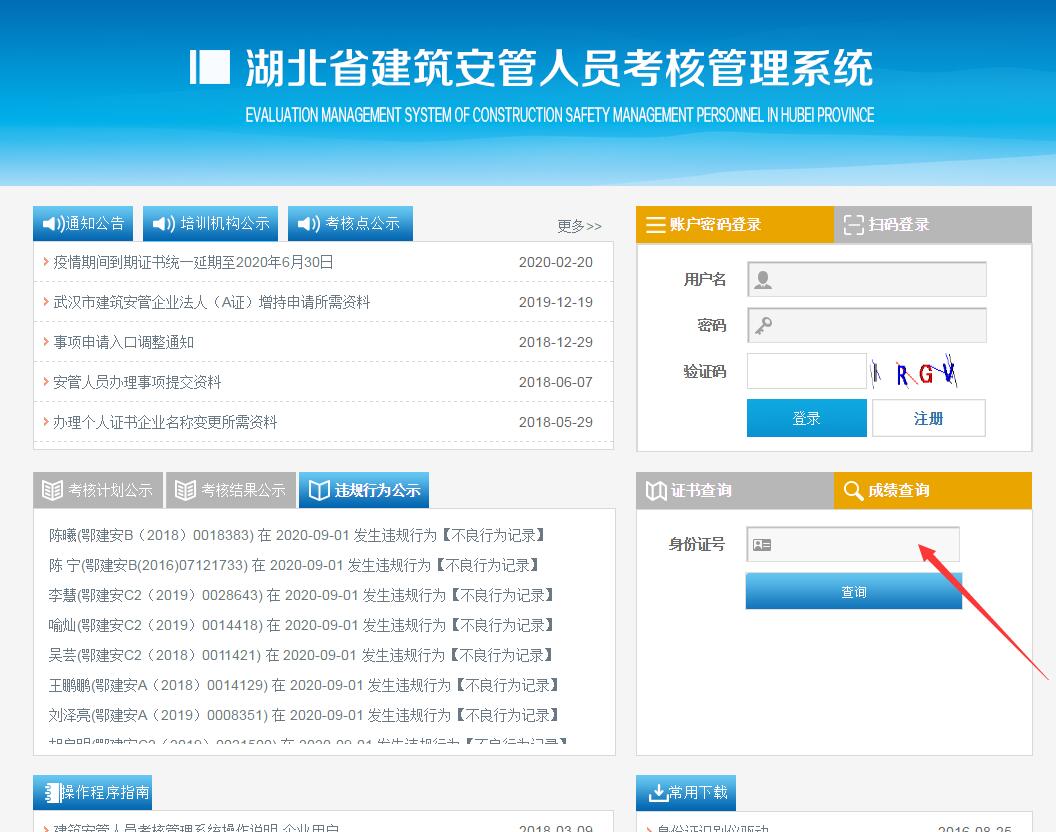Click the magnifier icon on 成绩查询 tab
Image resolution: width=1056 pixels, height=832 pixels.
click(853, 490)
